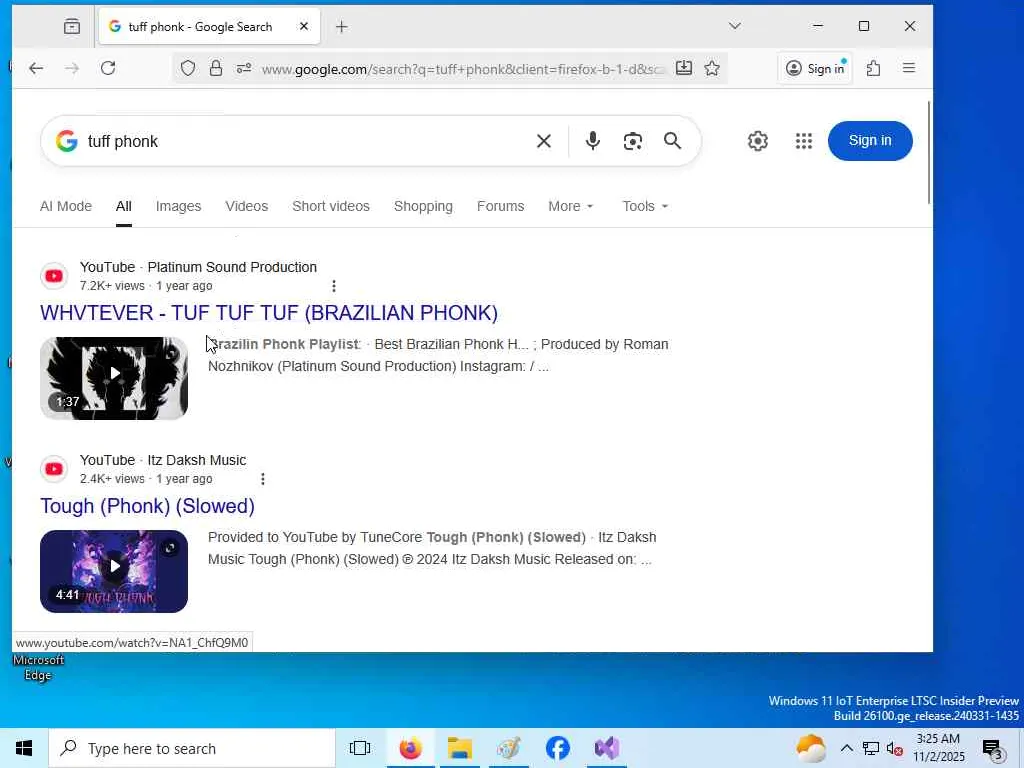Image resolution: width=1024 pixels, height=768 pixels.
Task: Open three-dot menu for Platinum Sound Production result
Action: tap(334, 286)
